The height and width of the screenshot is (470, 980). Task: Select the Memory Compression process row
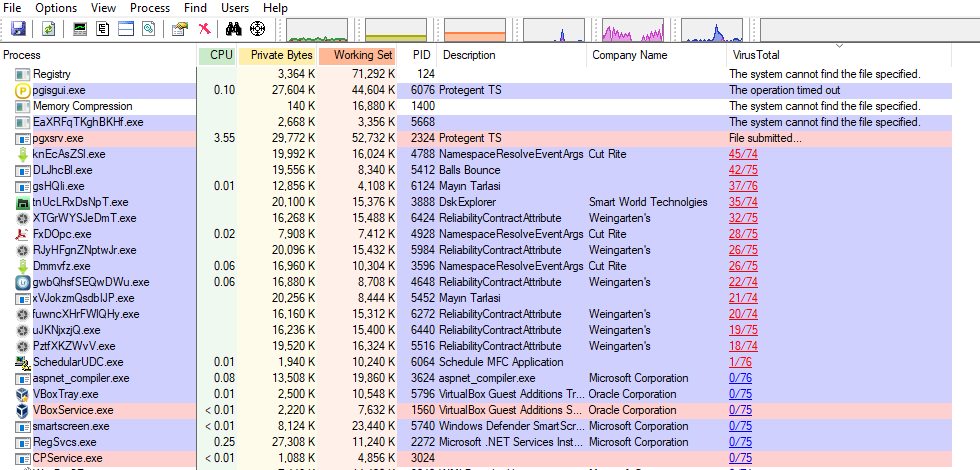pos(476,106)
